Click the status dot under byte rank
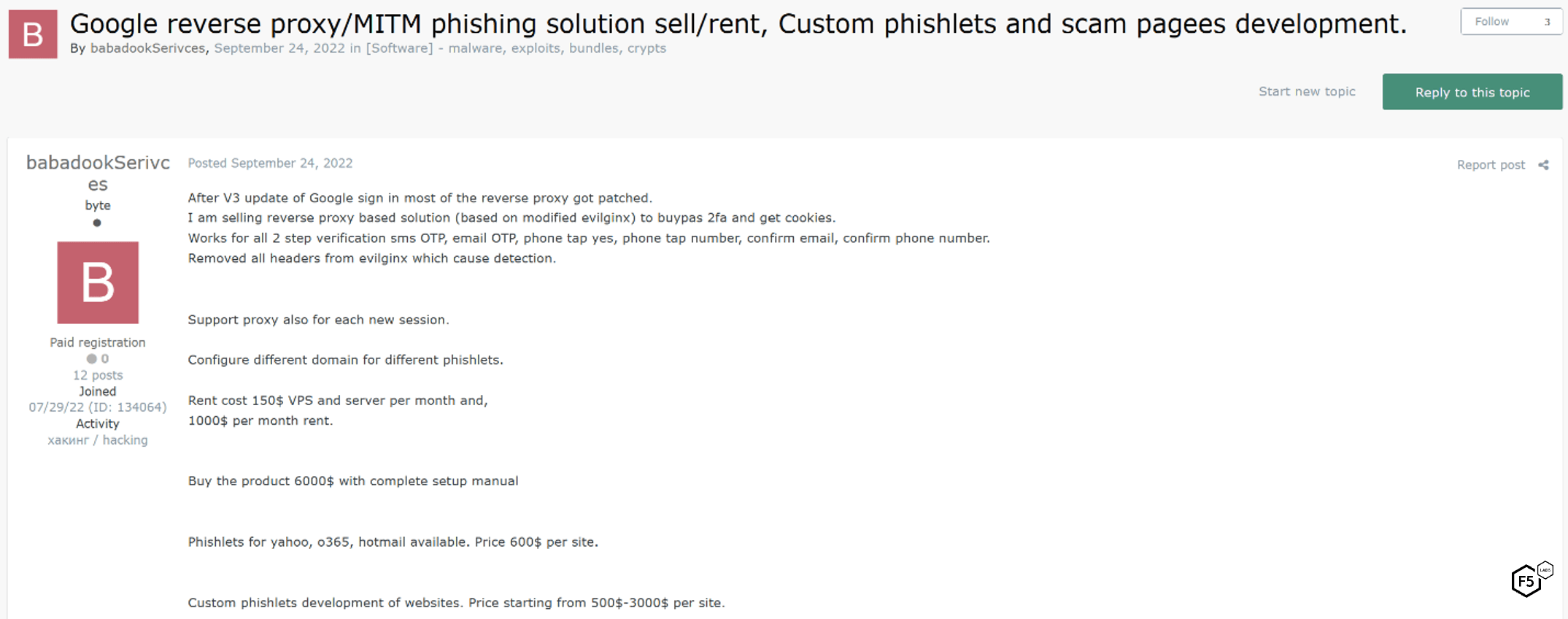Image resolution: width=1568 pixels, height=619 pixels. pyautogui.click(x=97, y=223)
